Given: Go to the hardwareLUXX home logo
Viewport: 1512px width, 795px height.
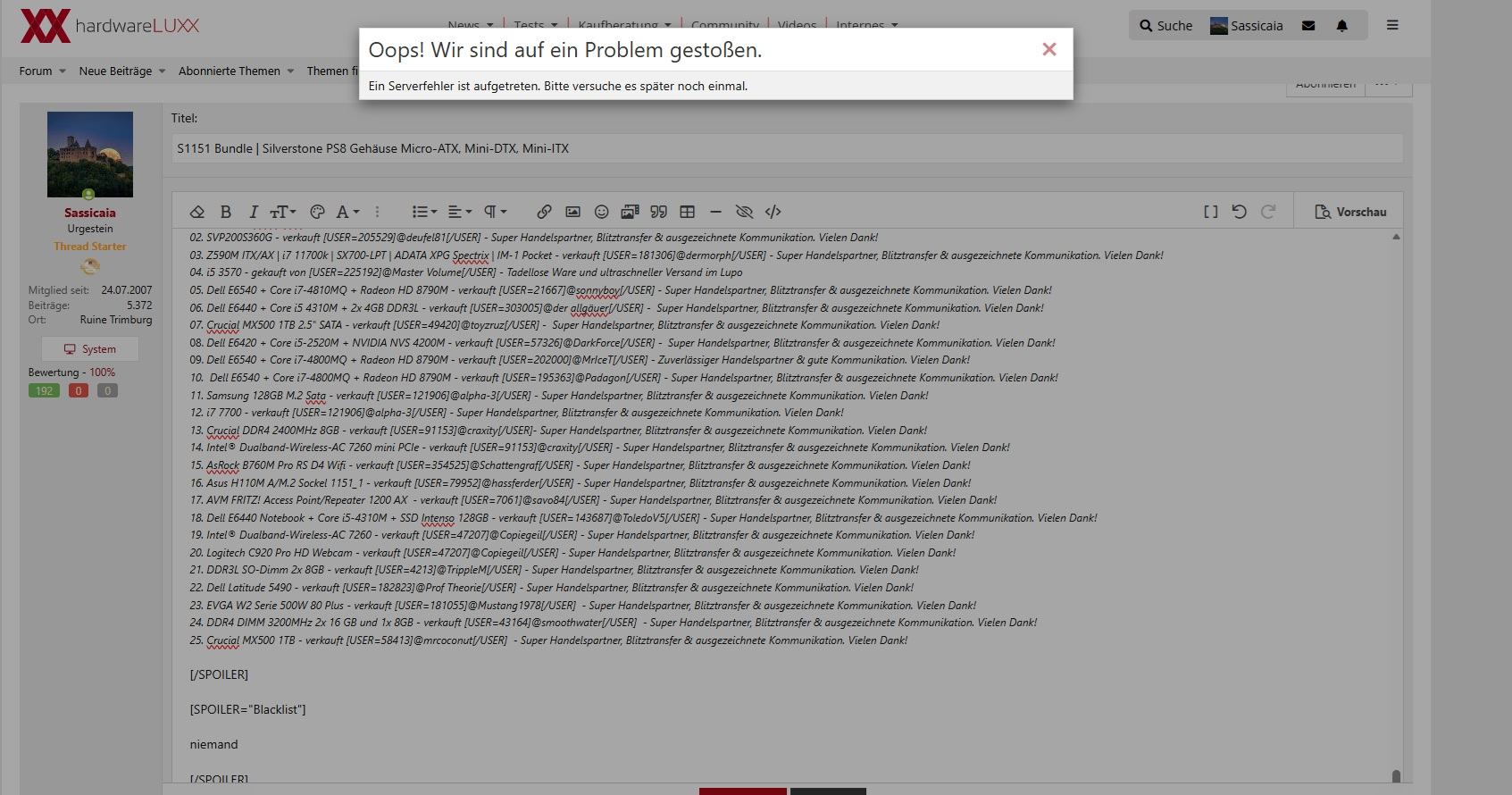Looking at the screenshot, I should 110,26.
